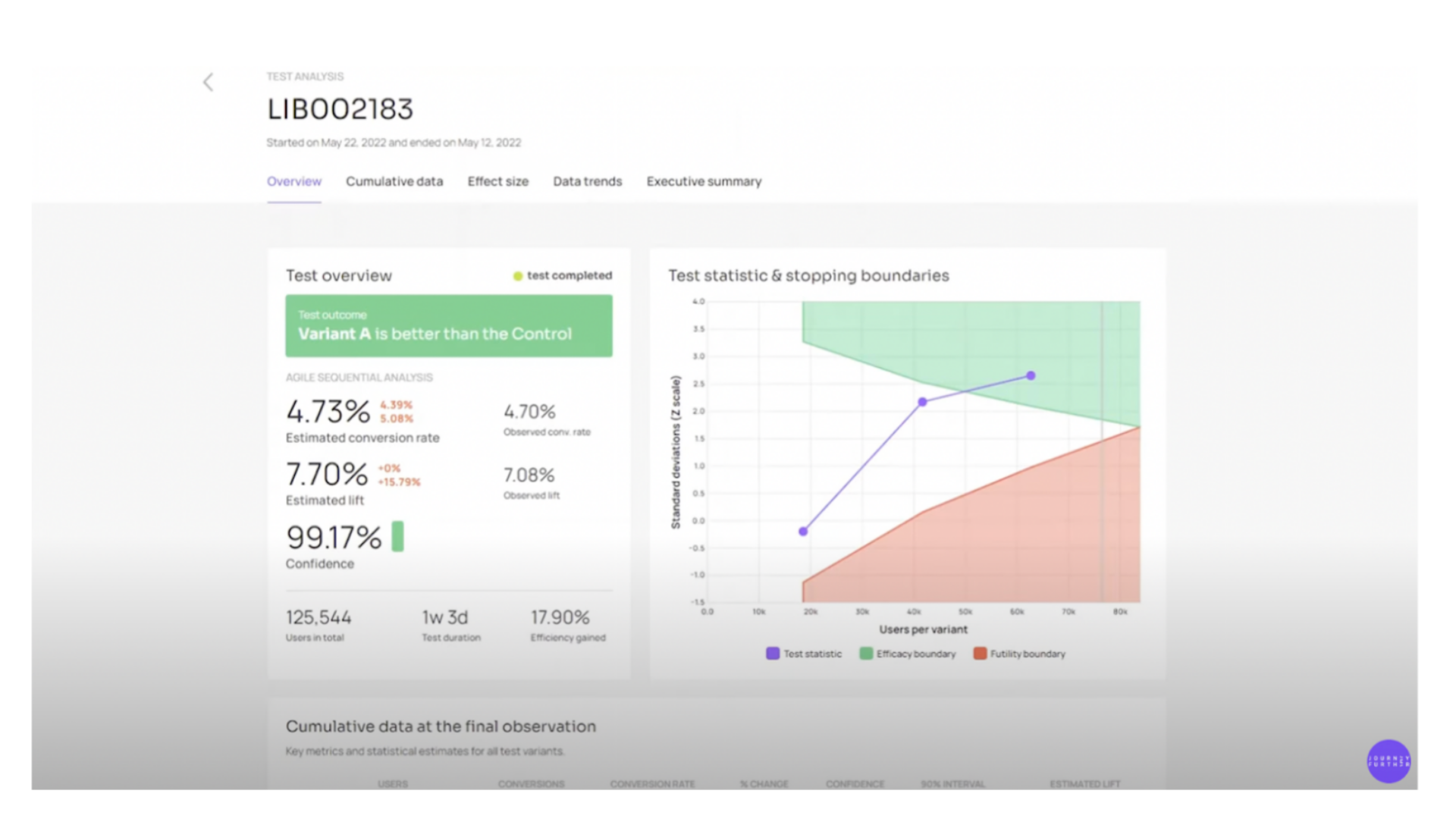Click the last test statistic data point
The width and height of the screenshot is (1456, 819).
[1031, 375]
